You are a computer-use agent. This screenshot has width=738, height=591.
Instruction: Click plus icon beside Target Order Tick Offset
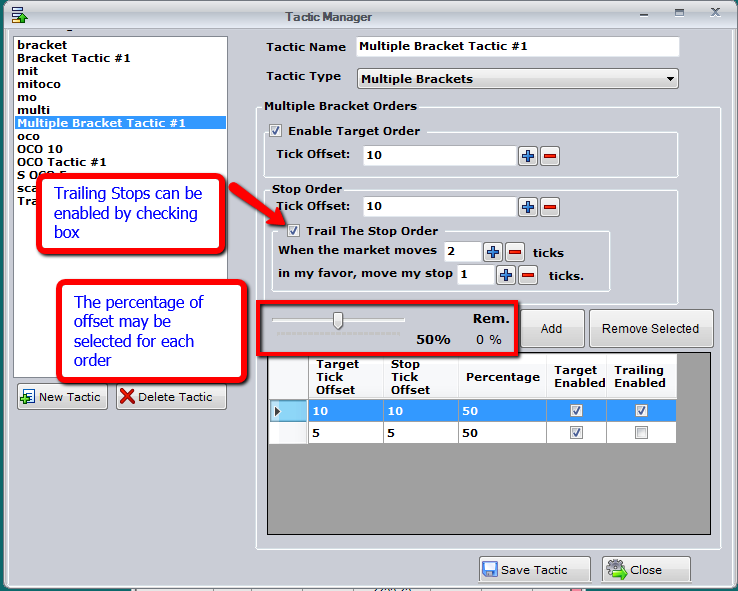point(528,156)
